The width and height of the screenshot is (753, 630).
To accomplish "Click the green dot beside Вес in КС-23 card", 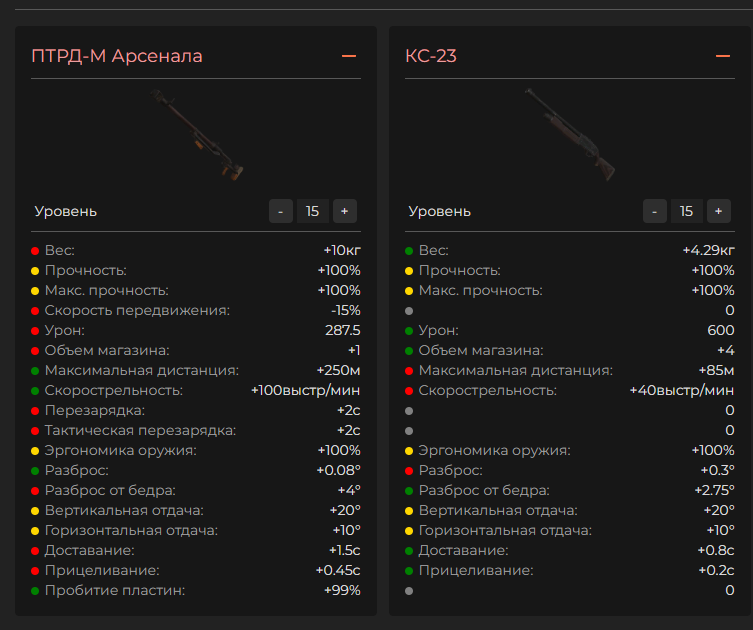I will (x=409, y=250).
